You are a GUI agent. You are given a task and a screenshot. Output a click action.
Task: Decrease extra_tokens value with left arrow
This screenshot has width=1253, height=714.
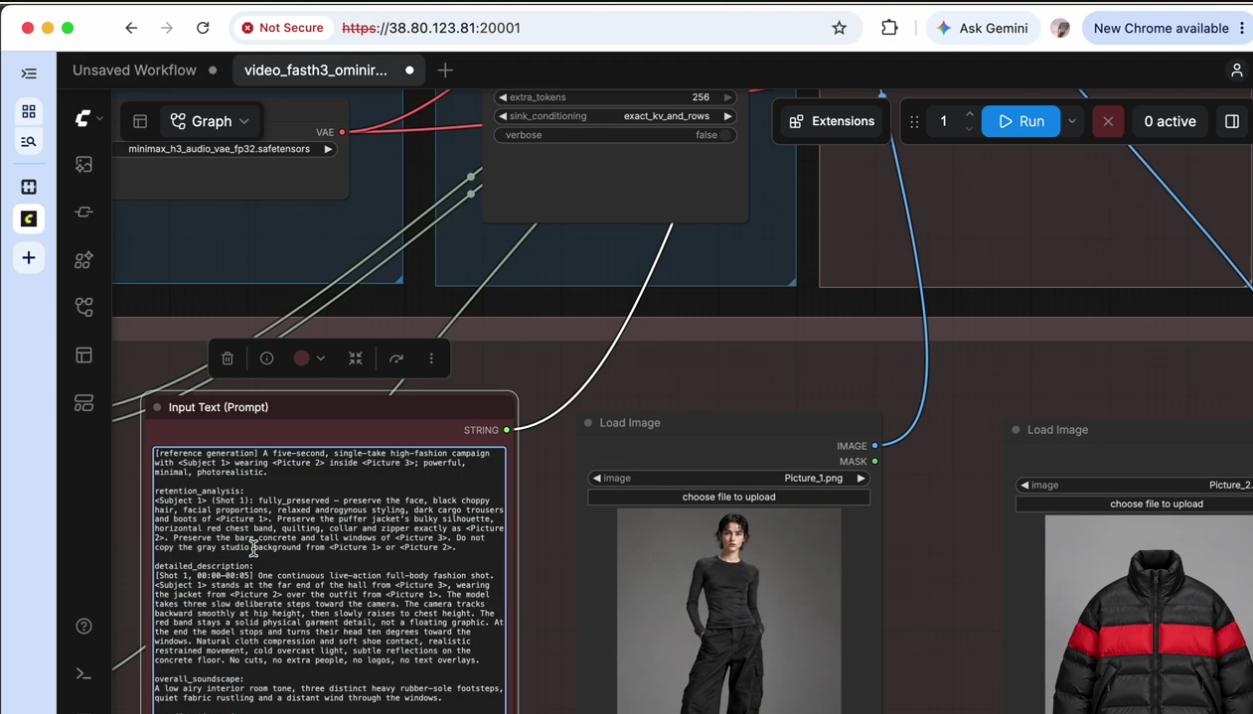click(x=503, y=97)
